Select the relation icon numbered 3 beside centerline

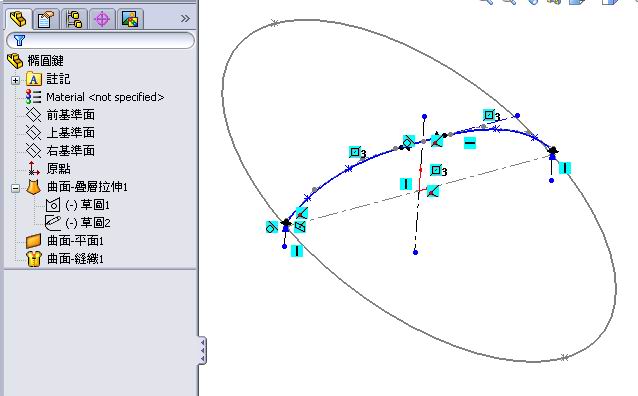439,171
